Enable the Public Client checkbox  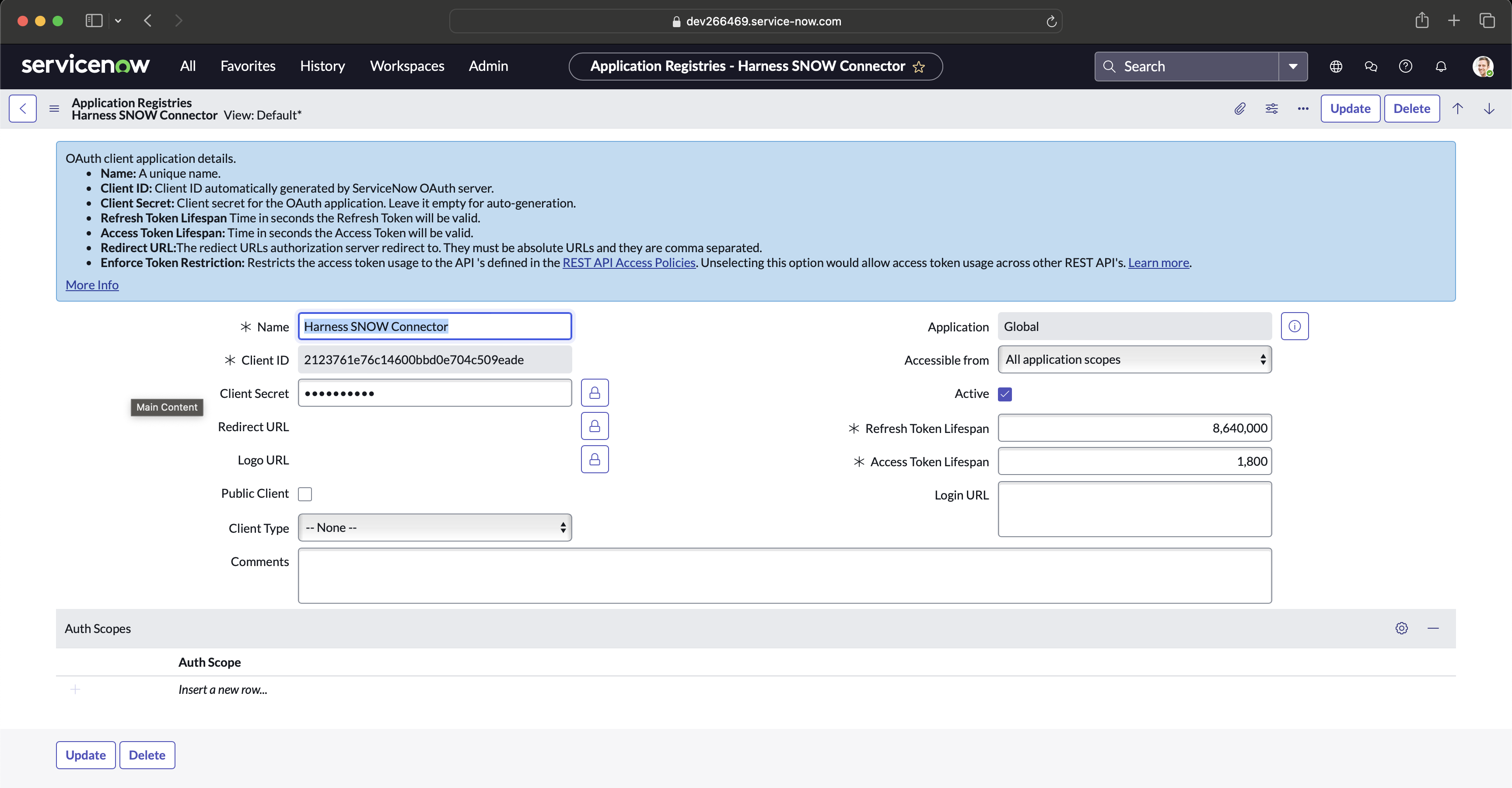click(x=305, y=494)
